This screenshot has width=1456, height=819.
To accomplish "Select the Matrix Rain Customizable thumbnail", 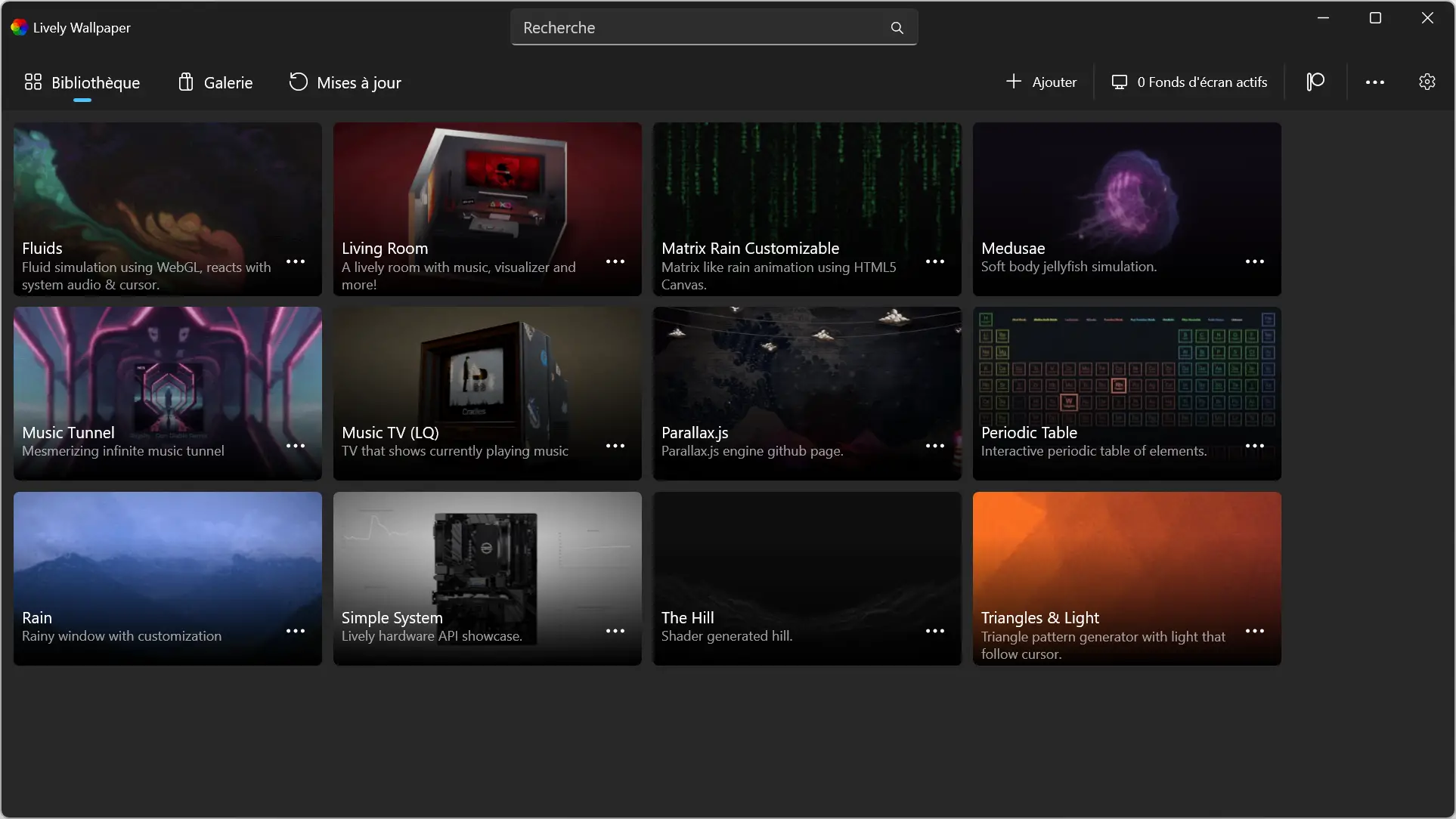I will (807, 209).
